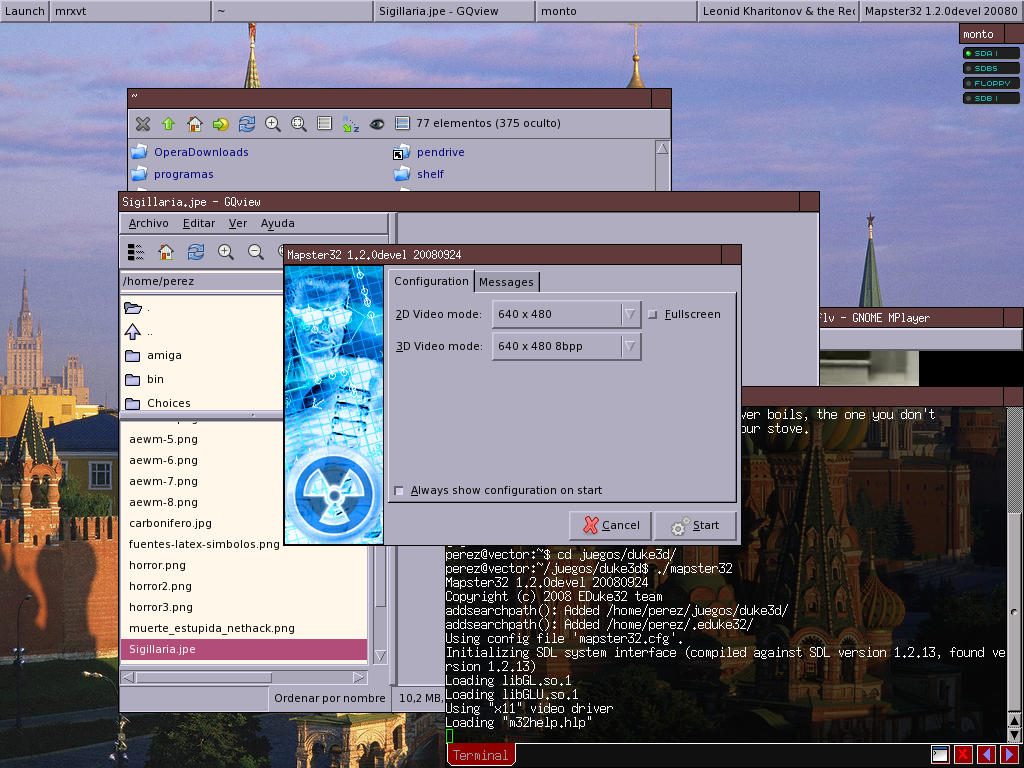Open the Ayuda menu in GQview
Viewport: 1024px width, 768px height.
[278, 223]
